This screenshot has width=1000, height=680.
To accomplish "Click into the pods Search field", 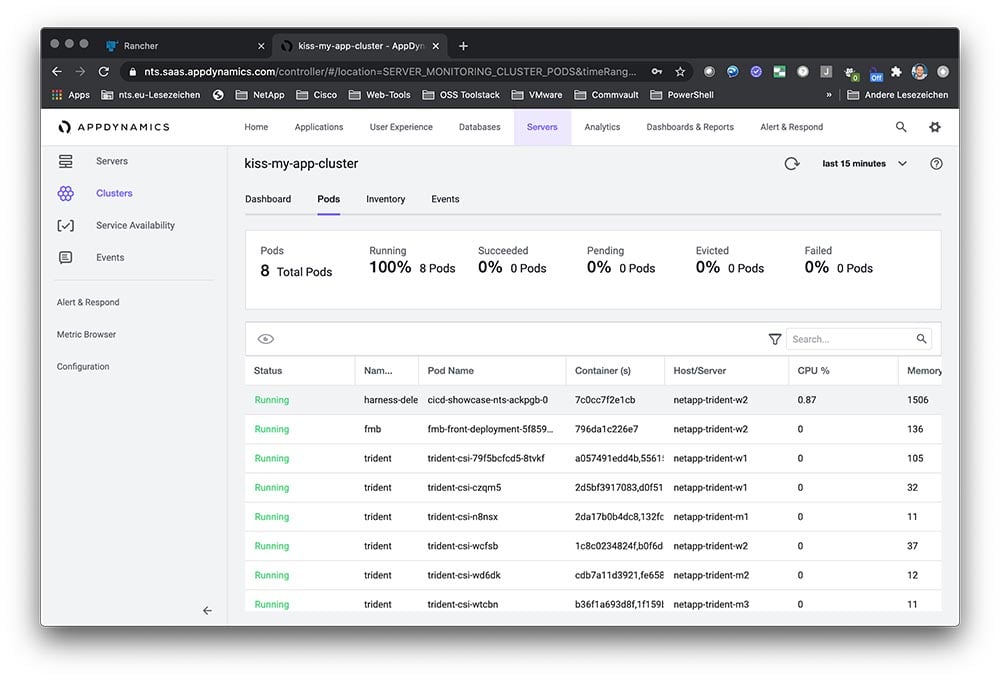I will click(x=850, y=340).
